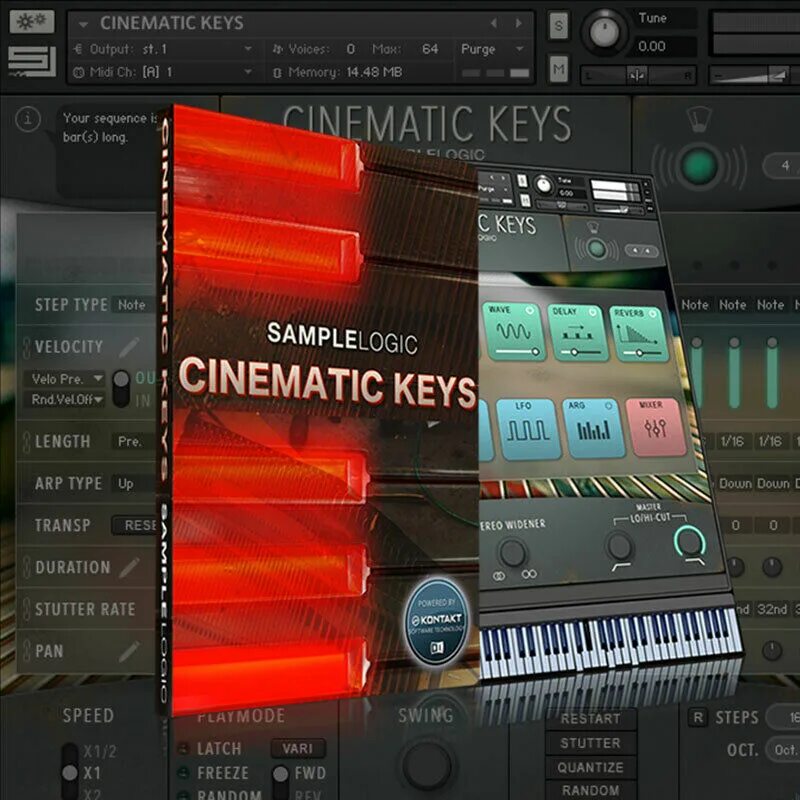Screen dimensions: 800x800
Task: Click the piano keyboard on the boxed interface
Action: click(x=610, y=643)
